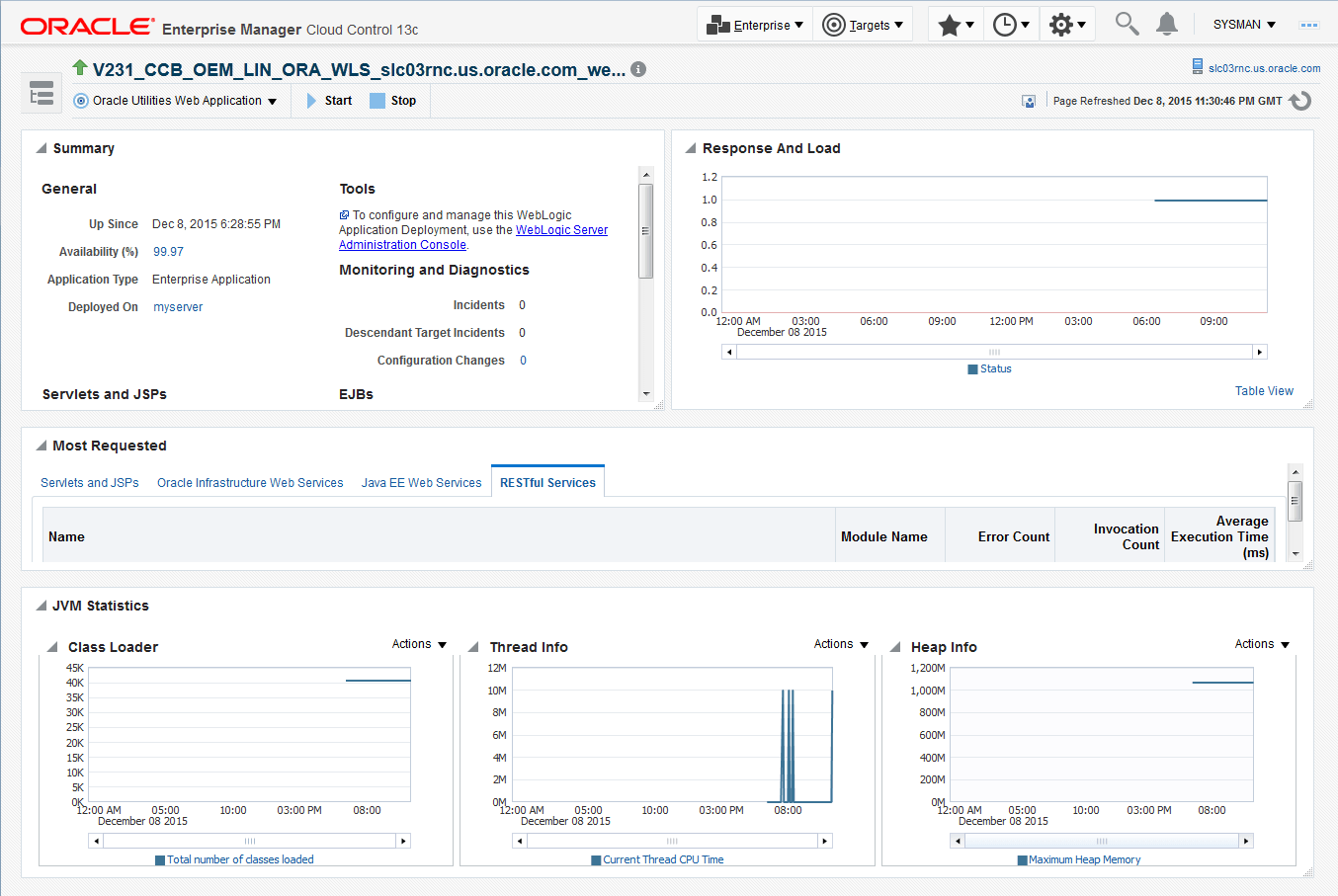This screenshot has width=1338, height=896.
Task: Click the Stop button
Action: point(393,101)
